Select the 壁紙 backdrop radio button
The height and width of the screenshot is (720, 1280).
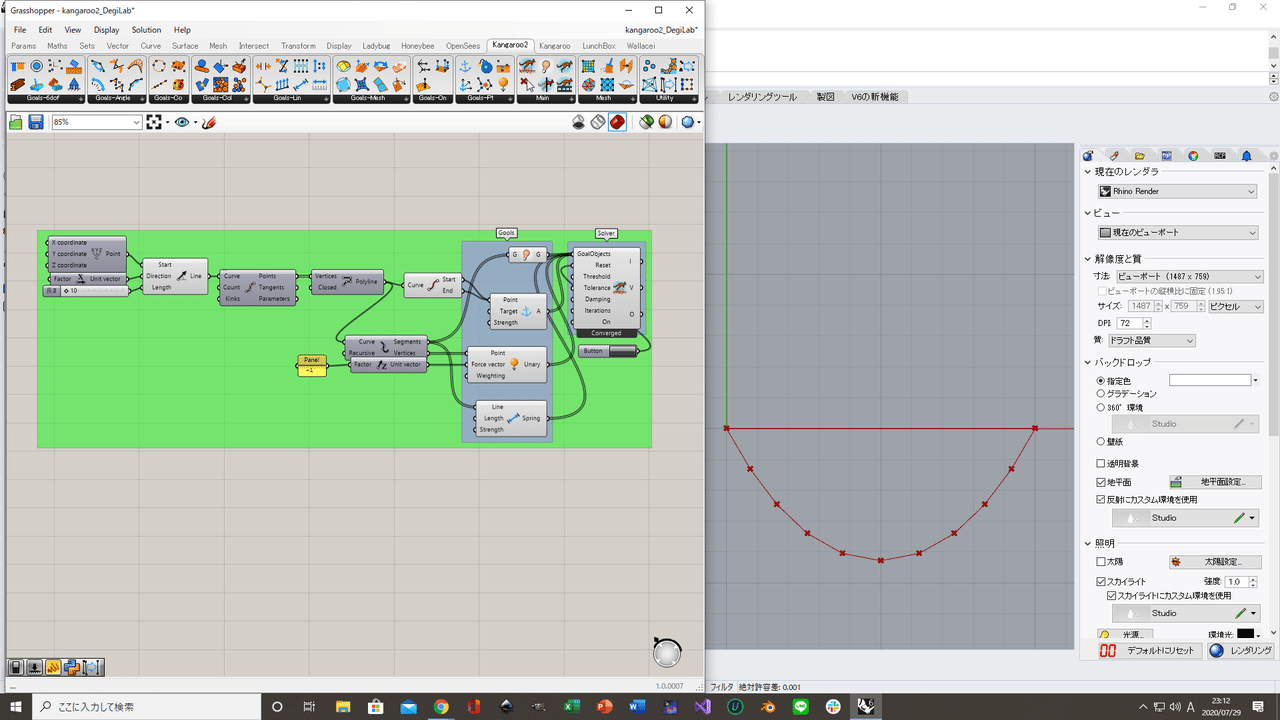tap(1101, 441)
